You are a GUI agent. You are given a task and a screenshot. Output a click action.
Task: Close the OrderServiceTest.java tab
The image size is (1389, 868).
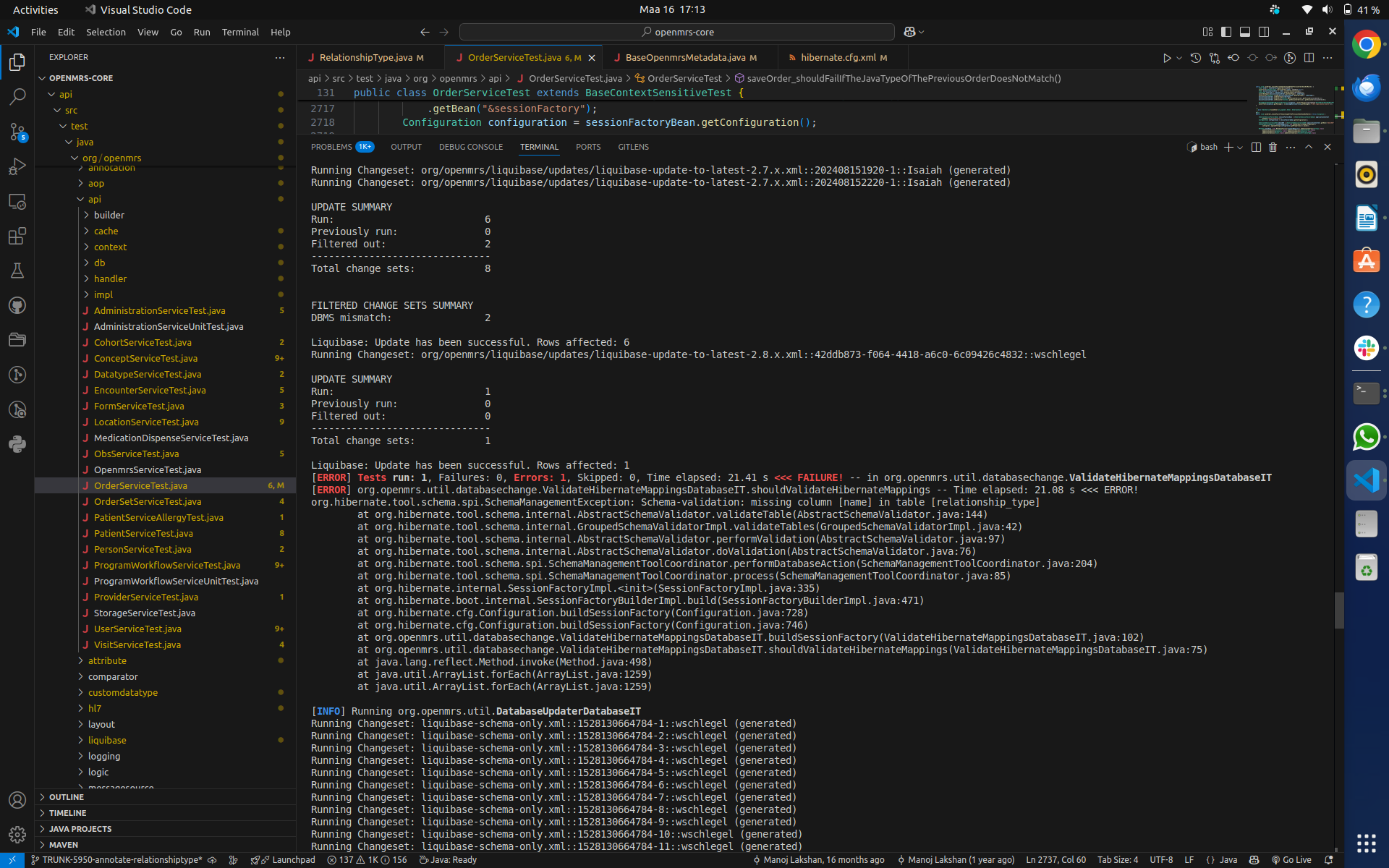[592, 58]
